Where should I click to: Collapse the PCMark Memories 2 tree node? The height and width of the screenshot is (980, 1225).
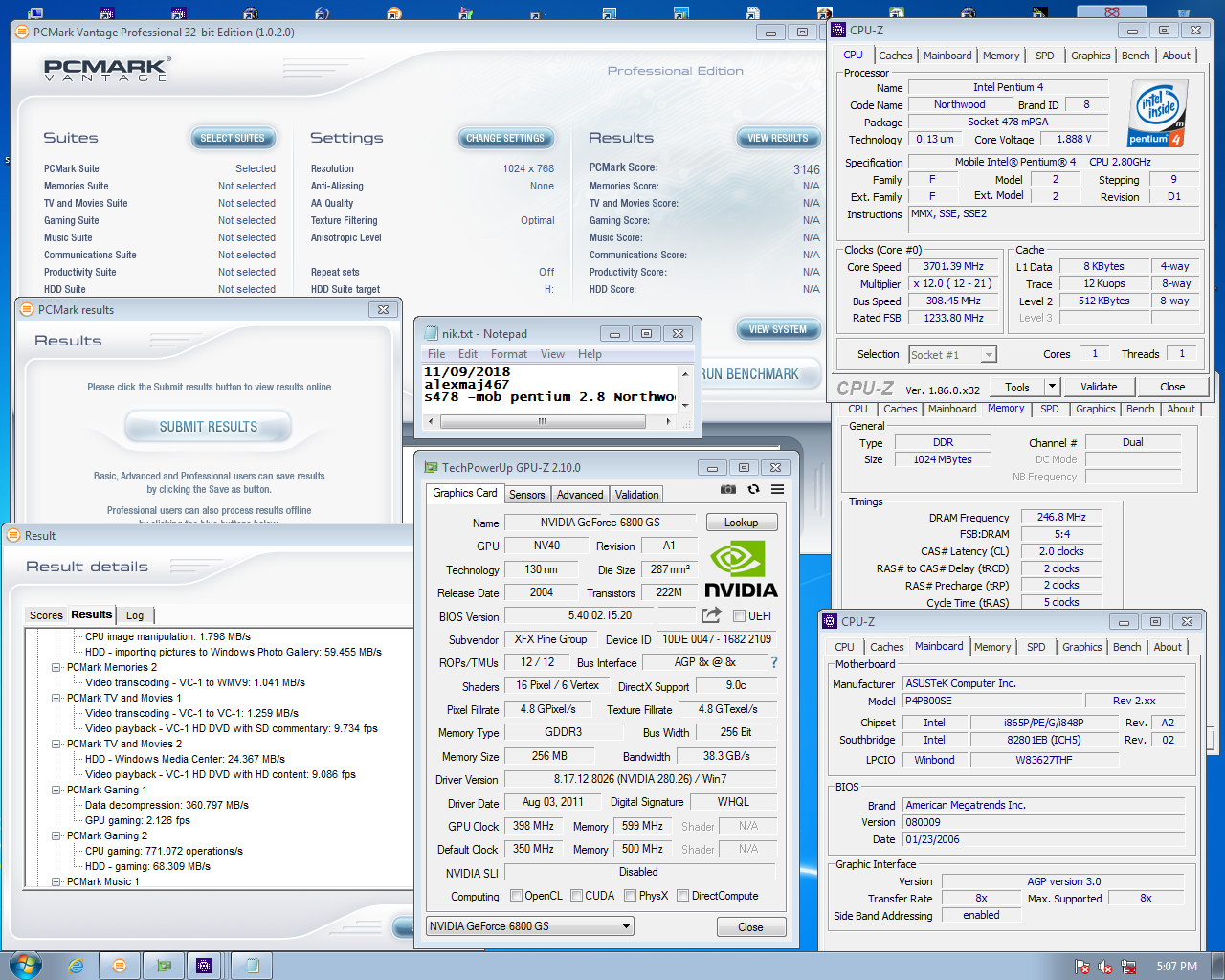(x=56, y=667)
